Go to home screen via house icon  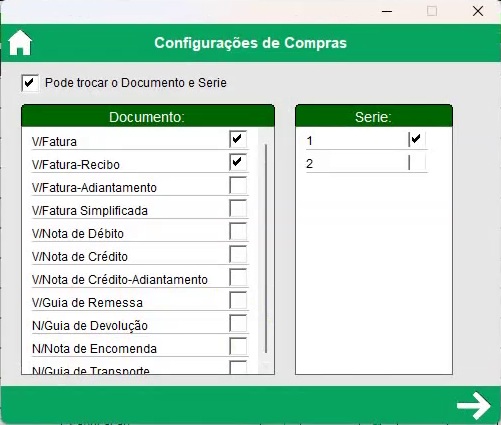point(20,43)
